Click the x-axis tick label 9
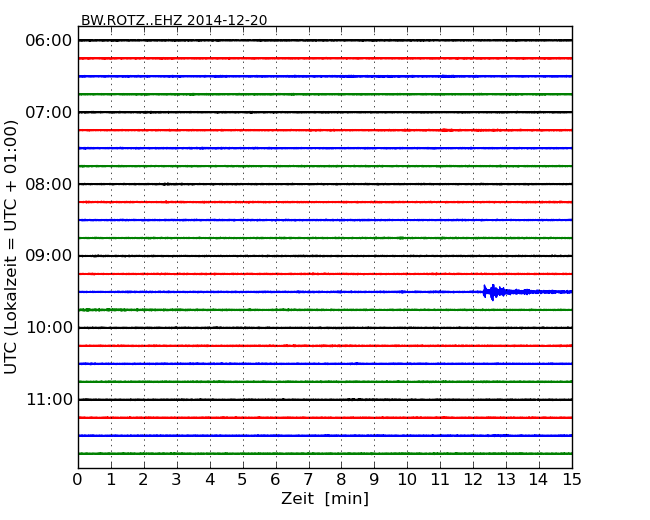This screenshot has height=520, width=650. (374, 479)
